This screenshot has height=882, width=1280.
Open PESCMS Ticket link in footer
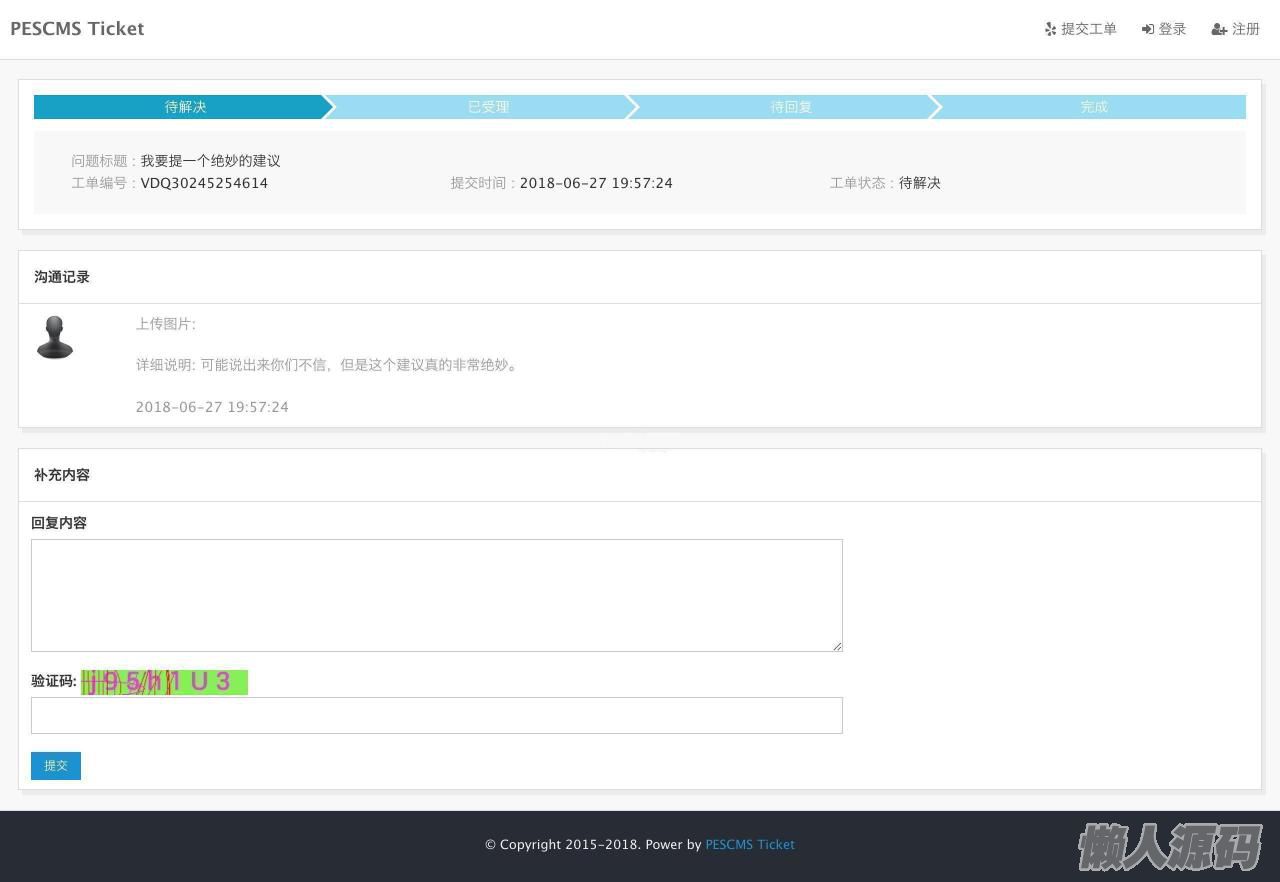point(749,844)
